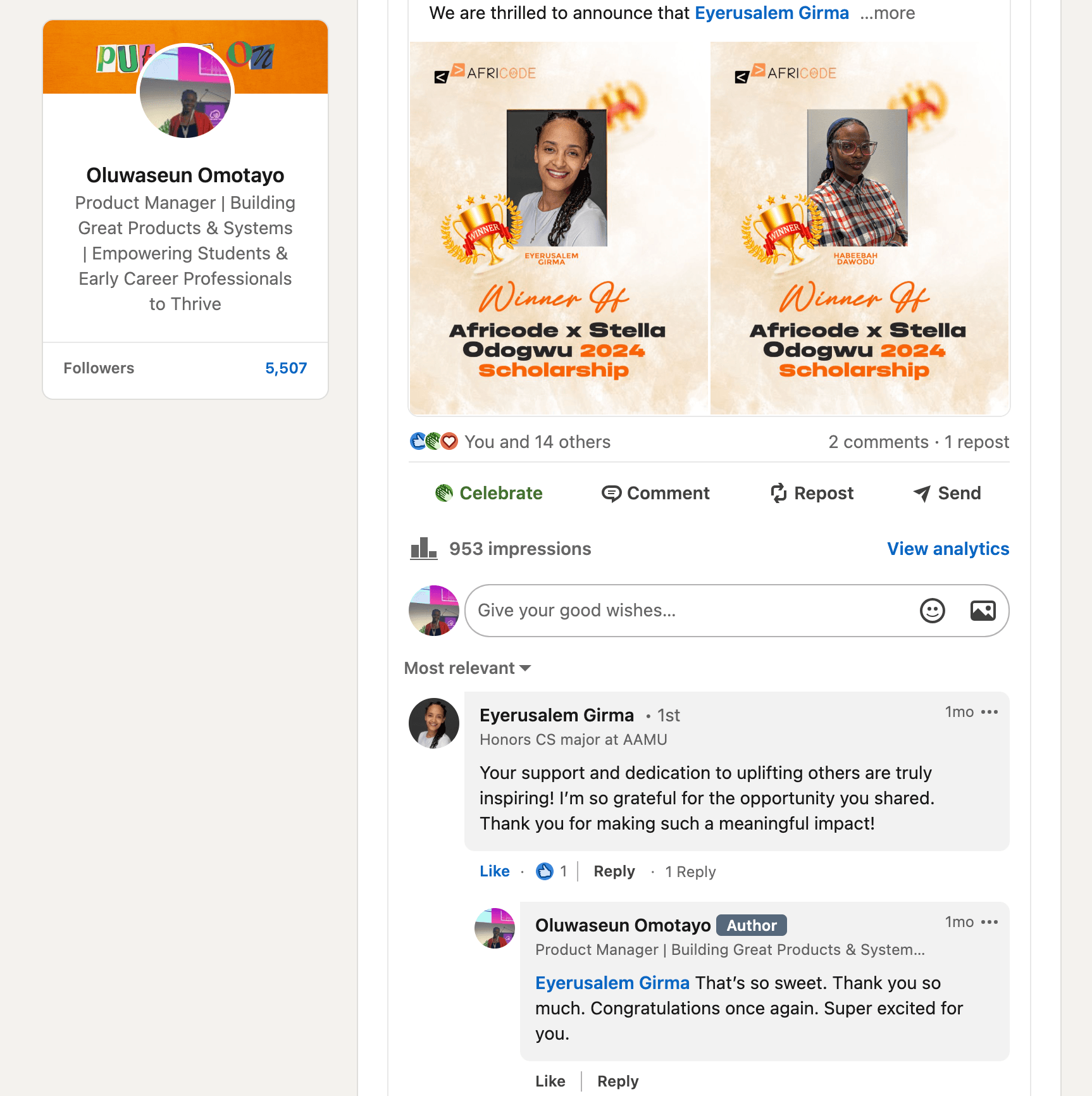
Task: Click the impressions bar chart icon
Action: click(423, 549)
